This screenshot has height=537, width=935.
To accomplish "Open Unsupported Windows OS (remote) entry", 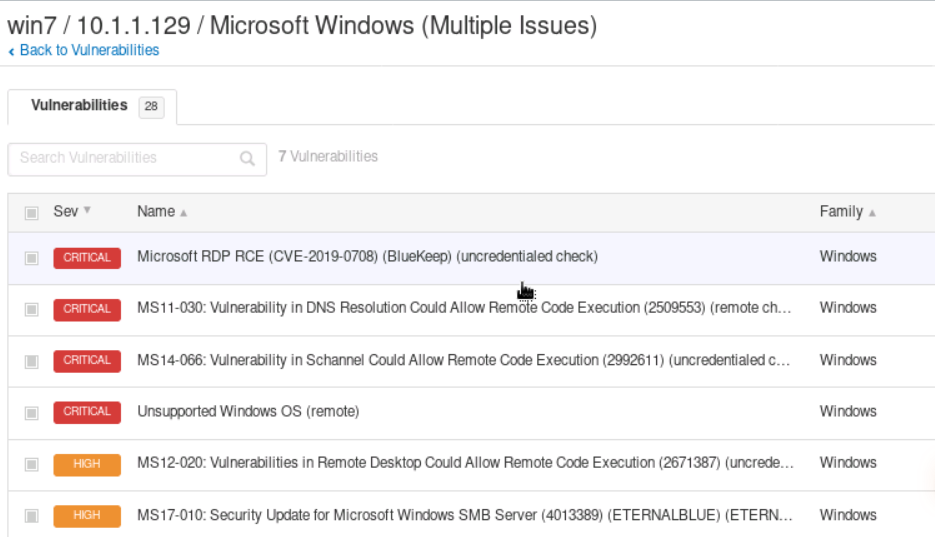I will 248,411.
